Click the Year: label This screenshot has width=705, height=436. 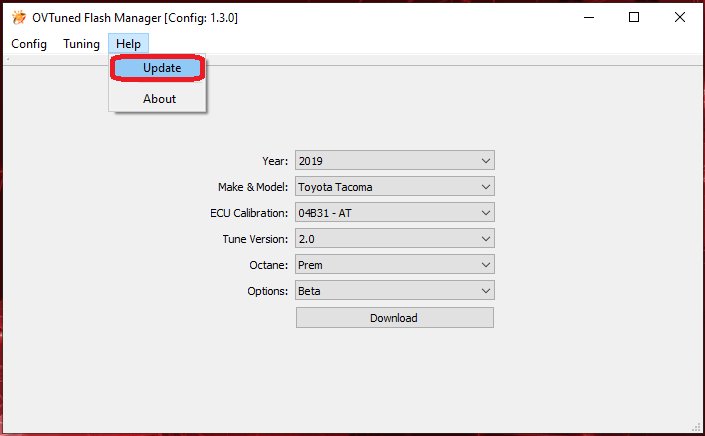pyautogui.click(x=275, y=161)
